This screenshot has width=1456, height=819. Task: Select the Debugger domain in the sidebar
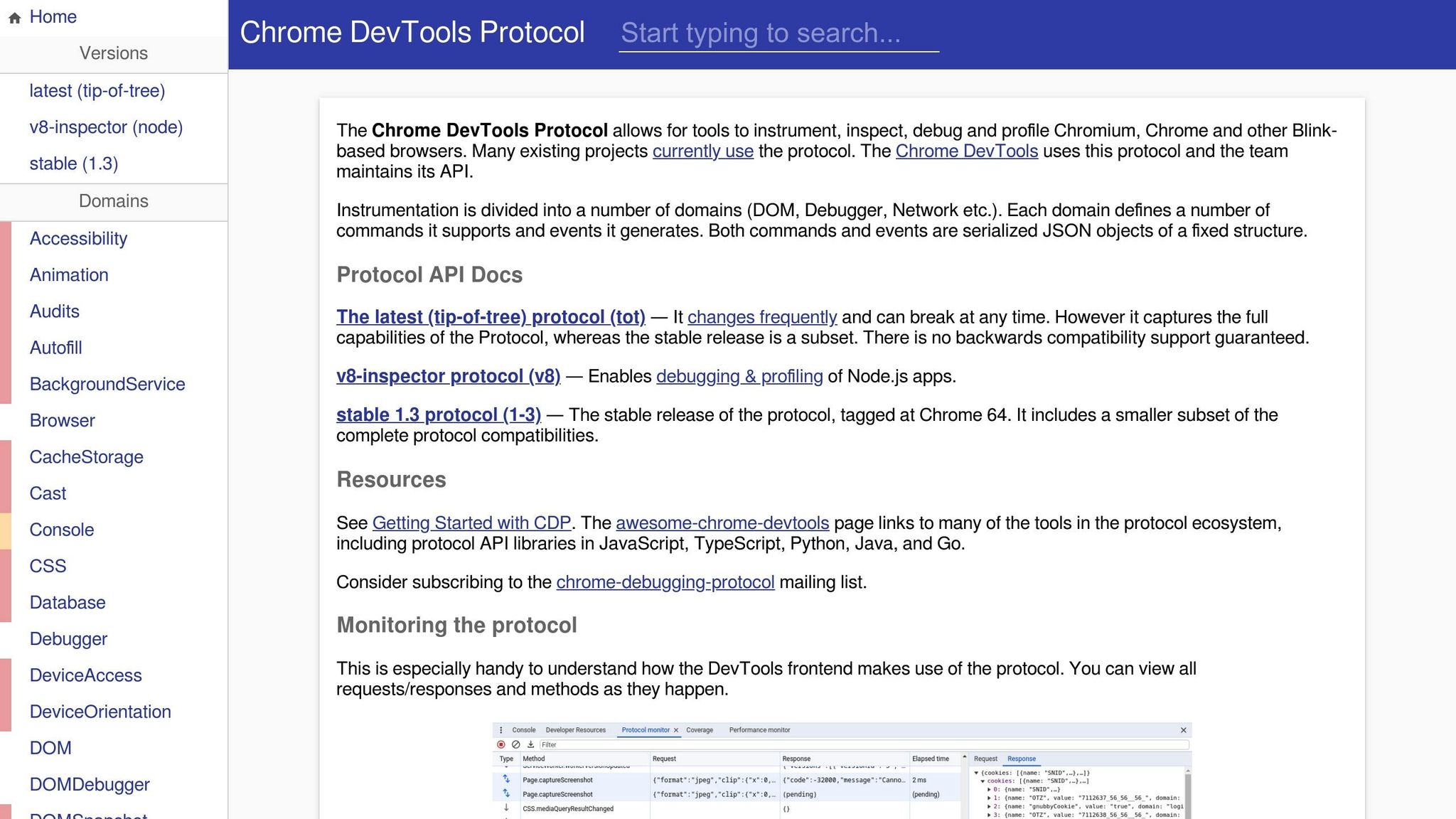(x=68, y=638)
